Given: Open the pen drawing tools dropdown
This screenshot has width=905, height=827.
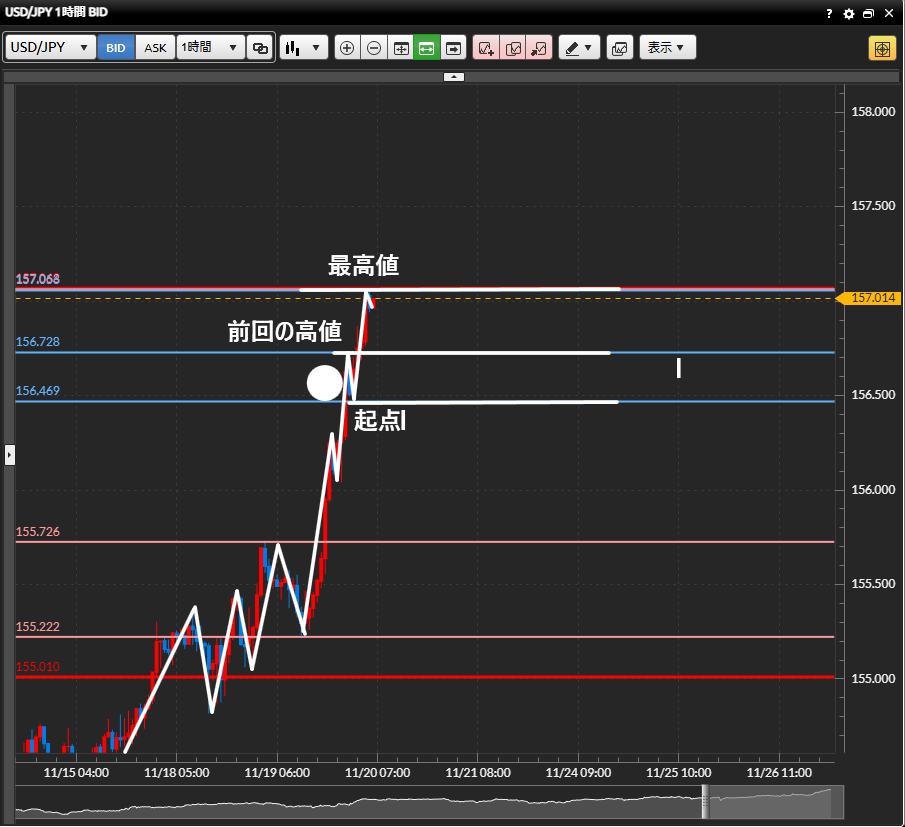Looking at the screenshot, I should tap(579, 48).
